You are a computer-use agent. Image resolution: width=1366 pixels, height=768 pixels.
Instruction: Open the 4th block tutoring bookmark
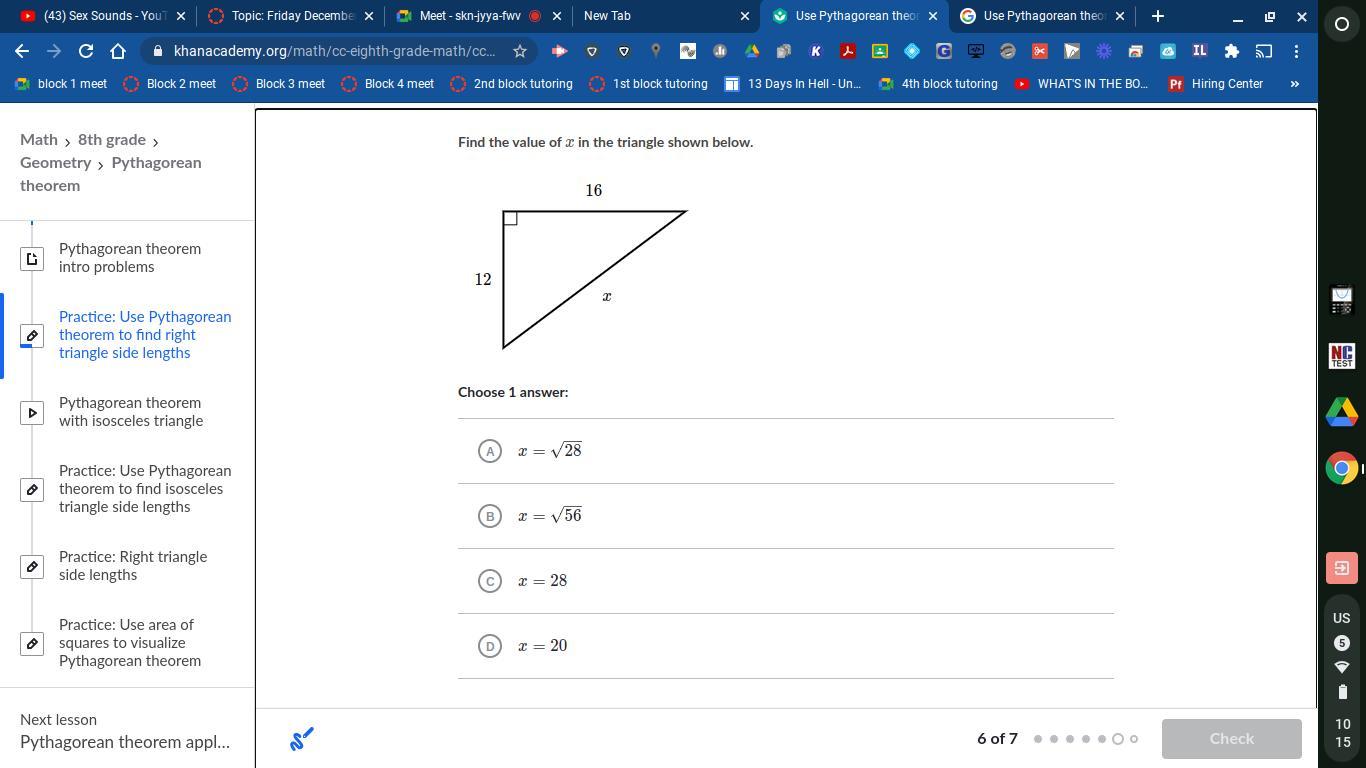938,84
